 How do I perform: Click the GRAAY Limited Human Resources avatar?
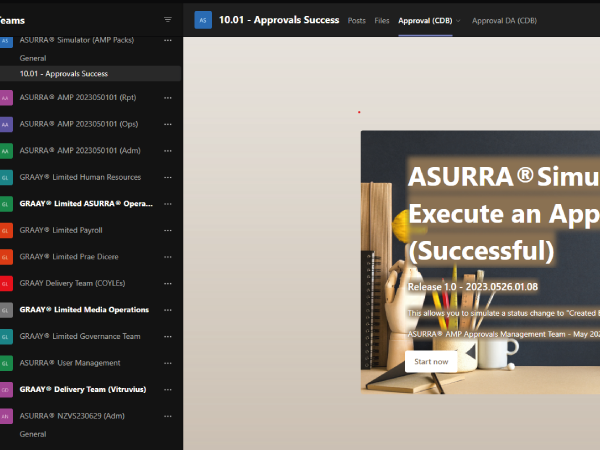coord(5,177)
